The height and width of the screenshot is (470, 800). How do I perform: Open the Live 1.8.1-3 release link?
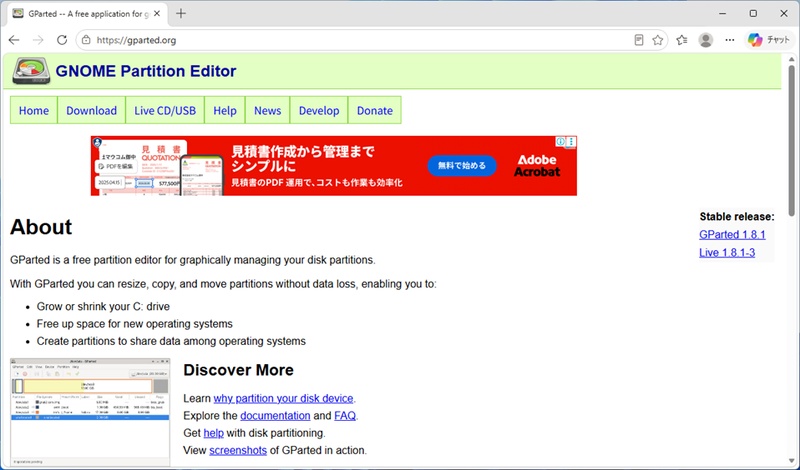727,252
